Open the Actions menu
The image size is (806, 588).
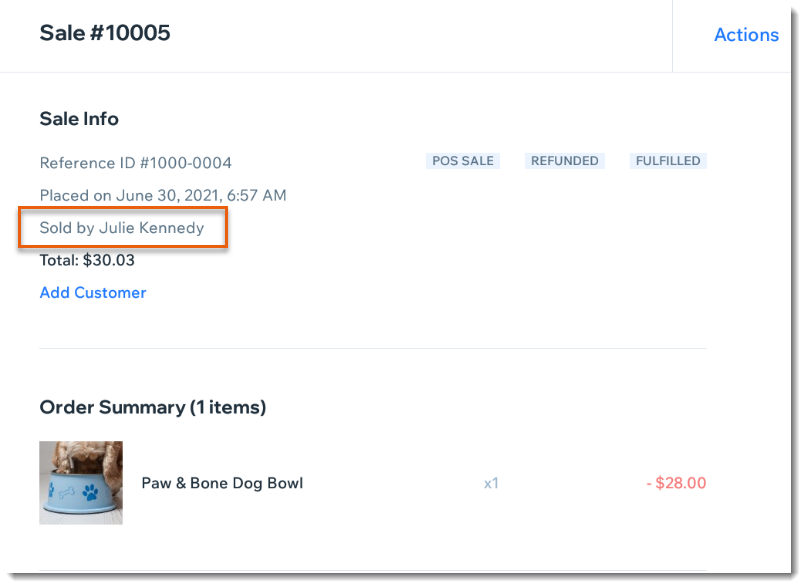point(746,35)
